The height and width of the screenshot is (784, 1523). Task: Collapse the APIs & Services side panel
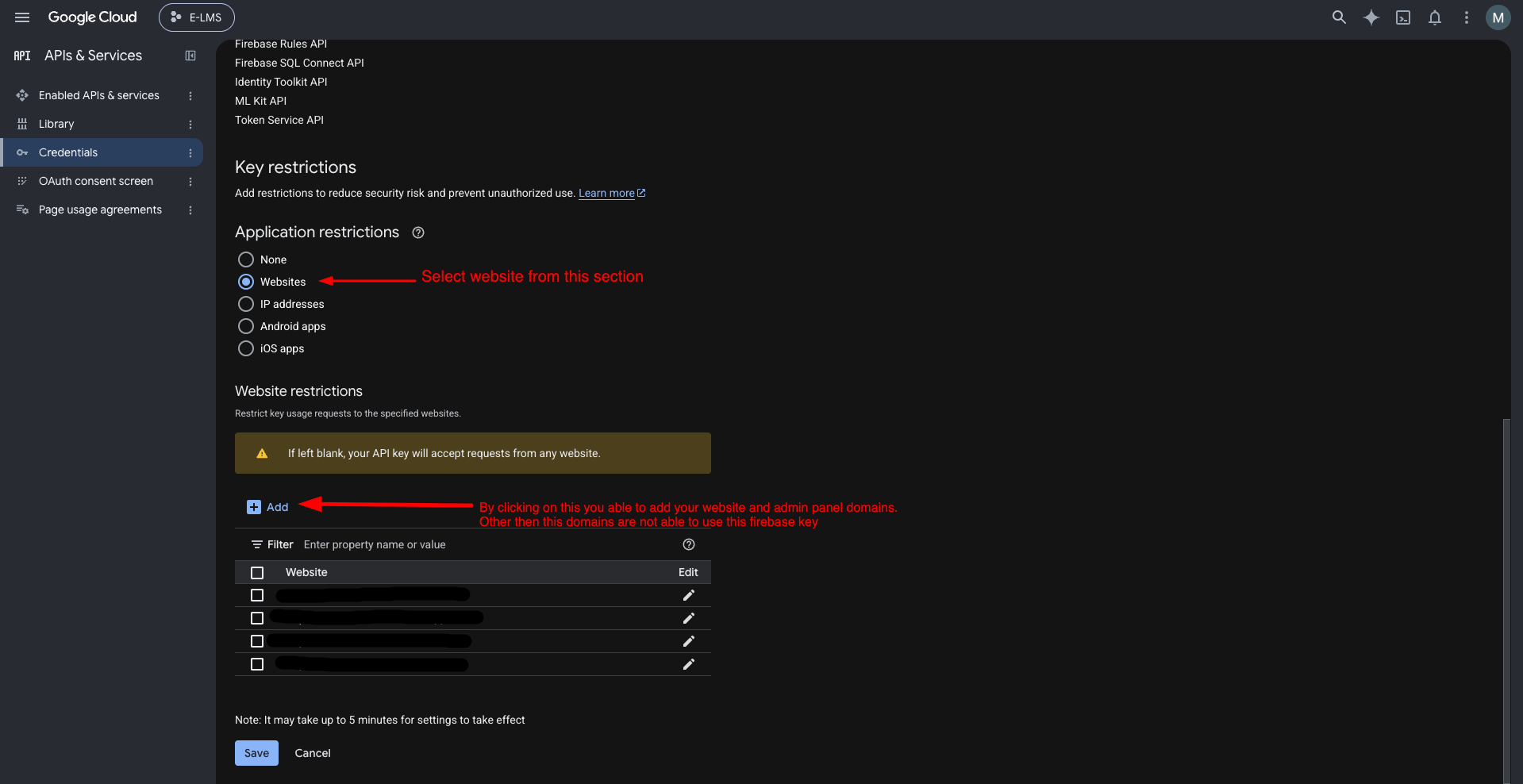tap(190, 56)
